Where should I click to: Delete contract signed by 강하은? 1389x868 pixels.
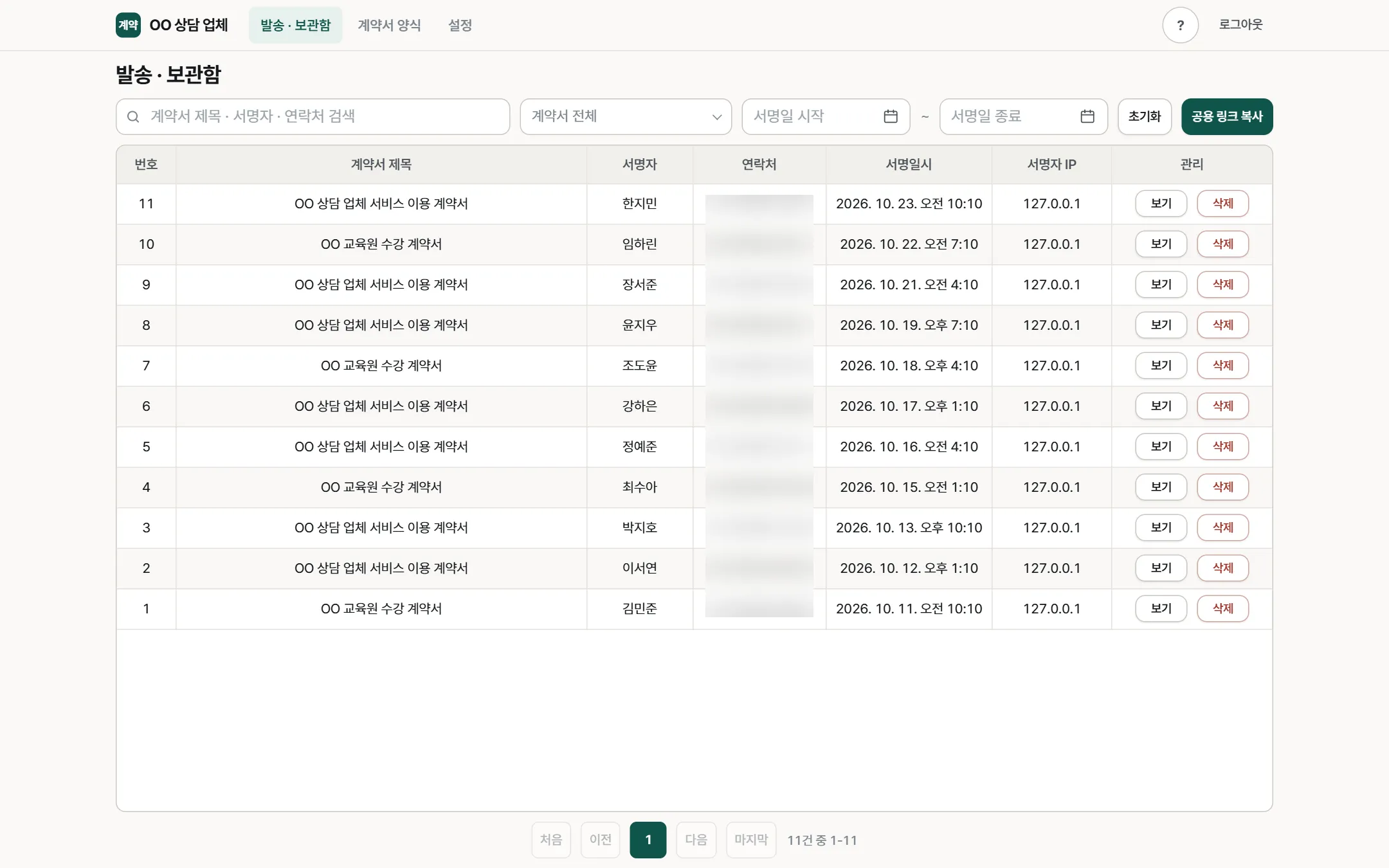point(1222,406)
